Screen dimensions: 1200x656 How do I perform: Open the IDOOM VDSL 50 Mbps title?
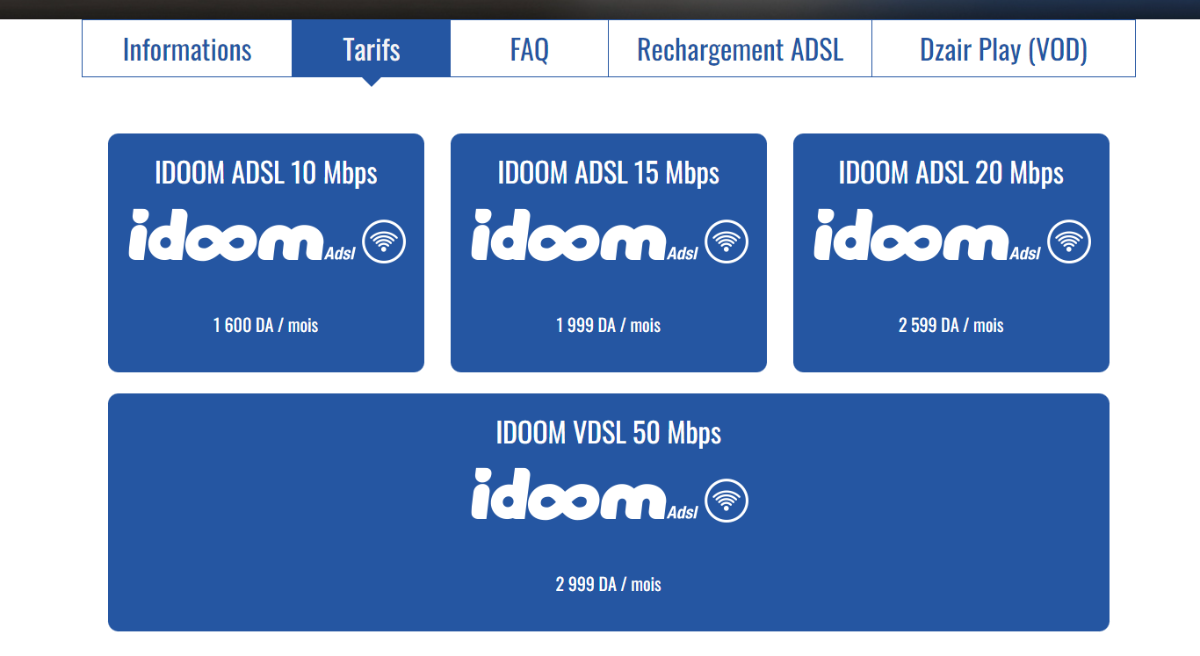click(x=609, y=433)
